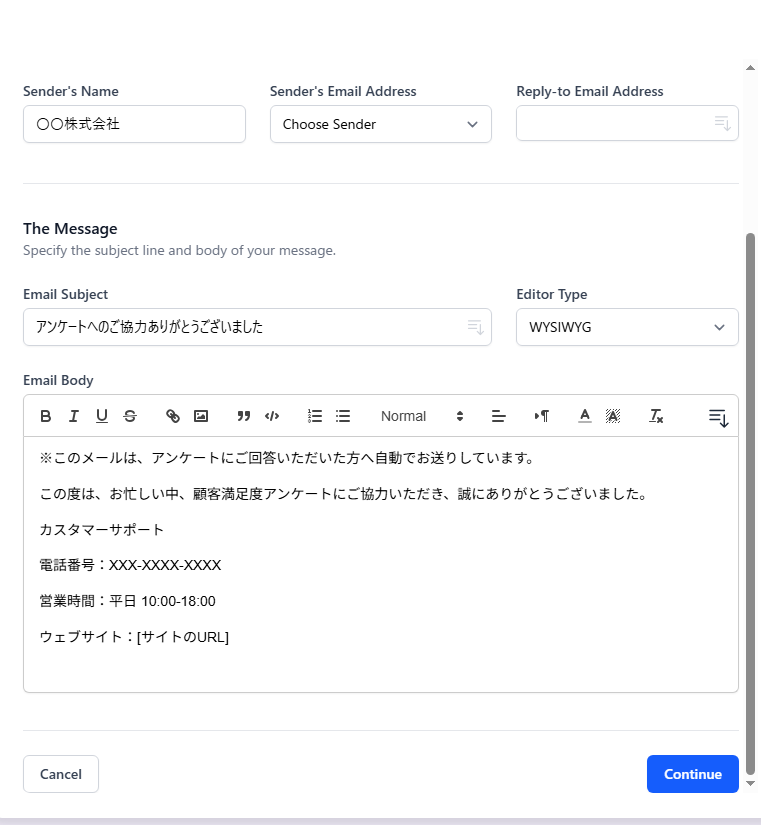Toggle underline formatting button
Image resolution: width=761 pixels, height=825 pixels.
102,416
